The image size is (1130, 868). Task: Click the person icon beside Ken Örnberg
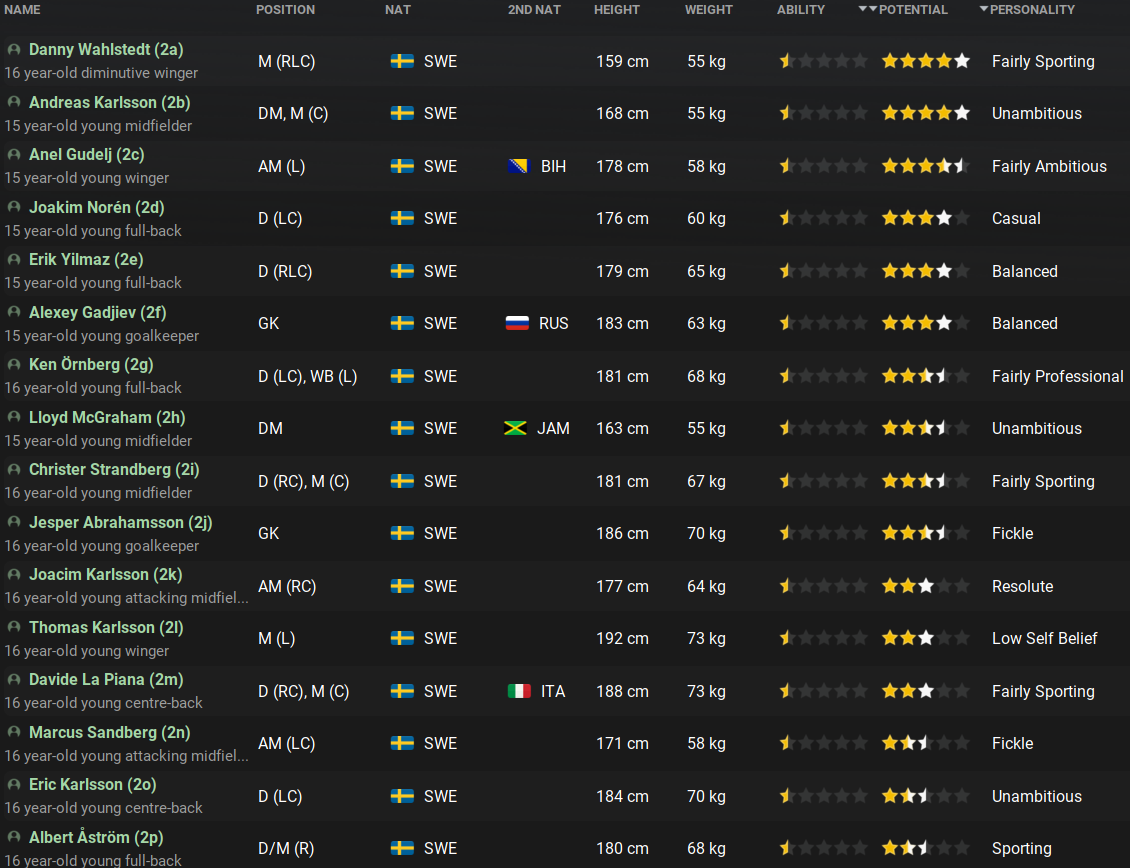14,365
